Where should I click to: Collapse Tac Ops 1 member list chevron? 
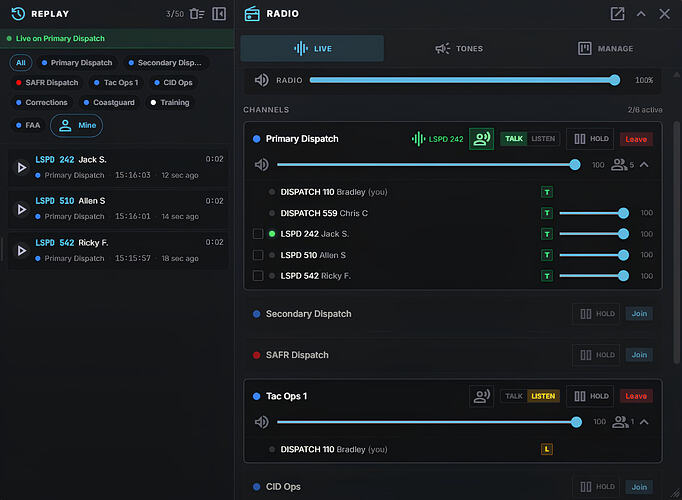pos(644,422)
